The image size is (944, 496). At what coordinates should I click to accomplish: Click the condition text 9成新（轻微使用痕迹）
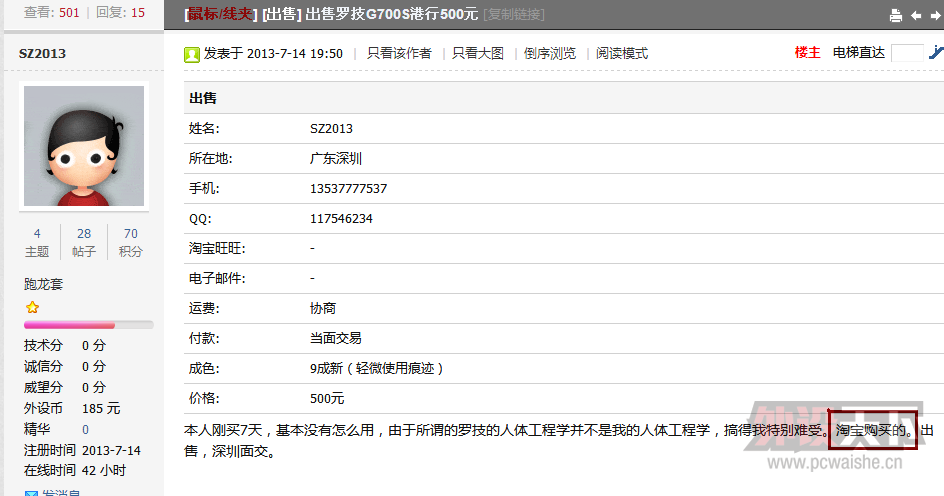pos(377,368)
